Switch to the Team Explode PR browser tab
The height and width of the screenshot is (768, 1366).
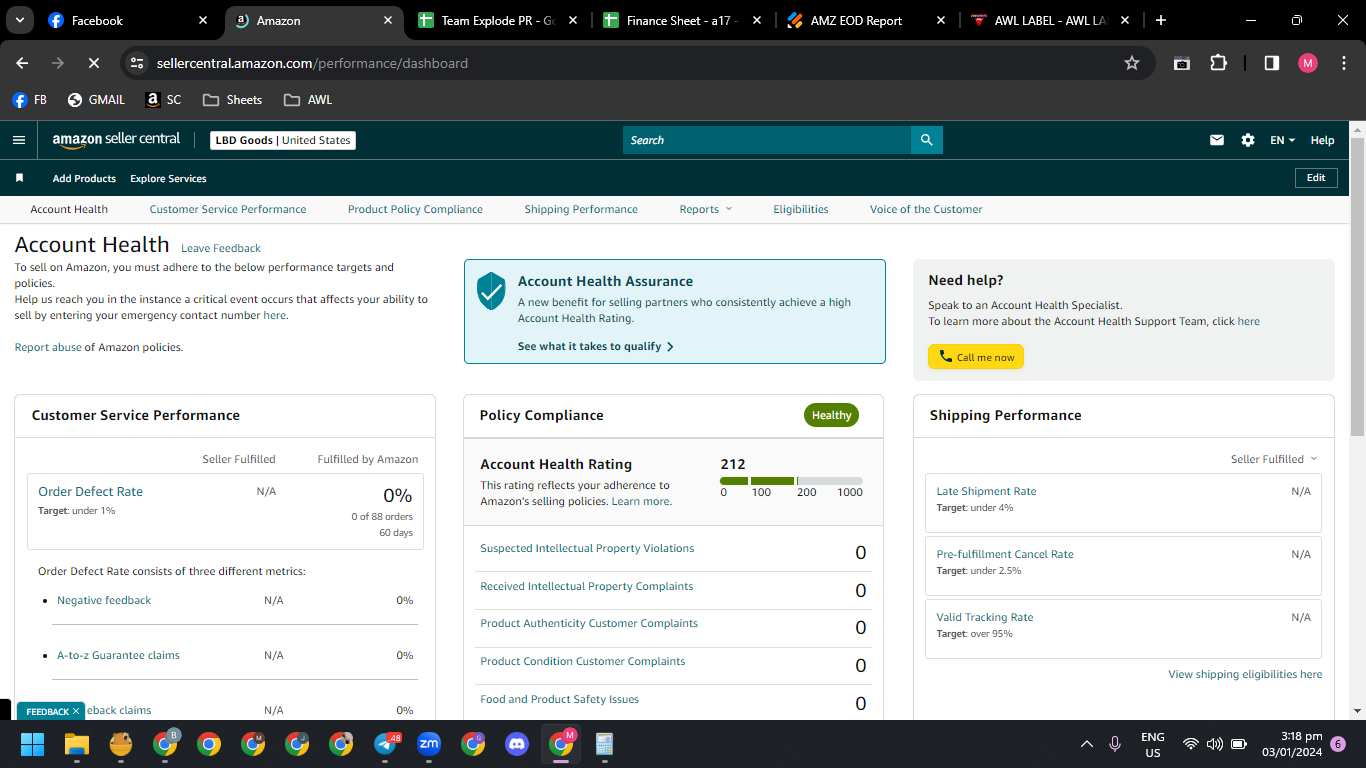point(496,20)
